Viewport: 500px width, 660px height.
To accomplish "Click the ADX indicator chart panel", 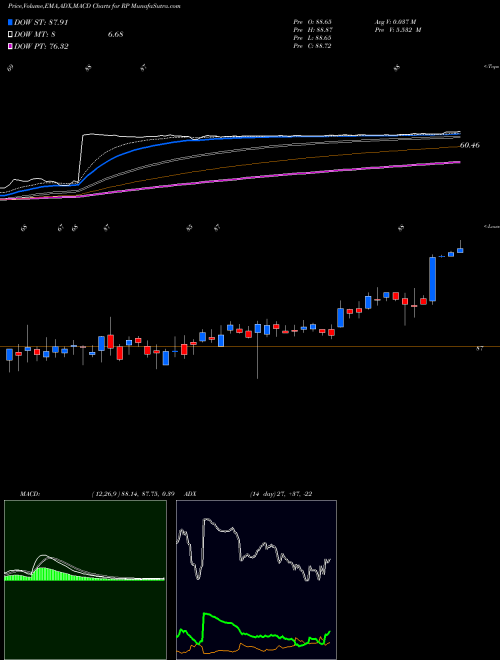I will click(x=256, y=580).
